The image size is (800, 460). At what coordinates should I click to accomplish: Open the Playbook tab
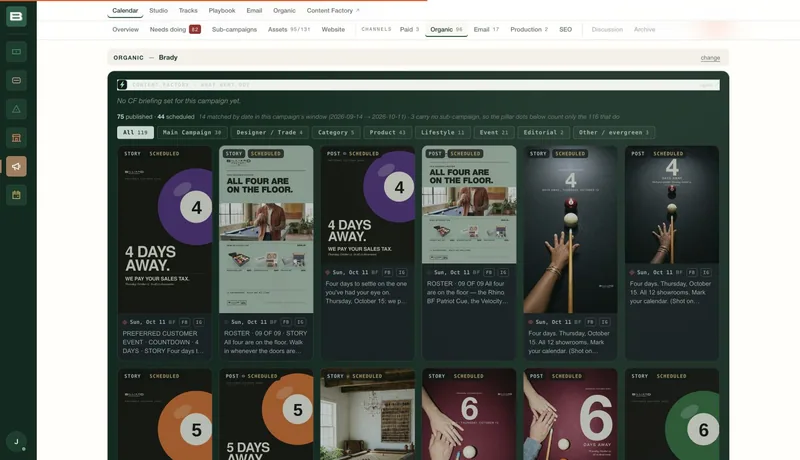click(x=222, y=10)
